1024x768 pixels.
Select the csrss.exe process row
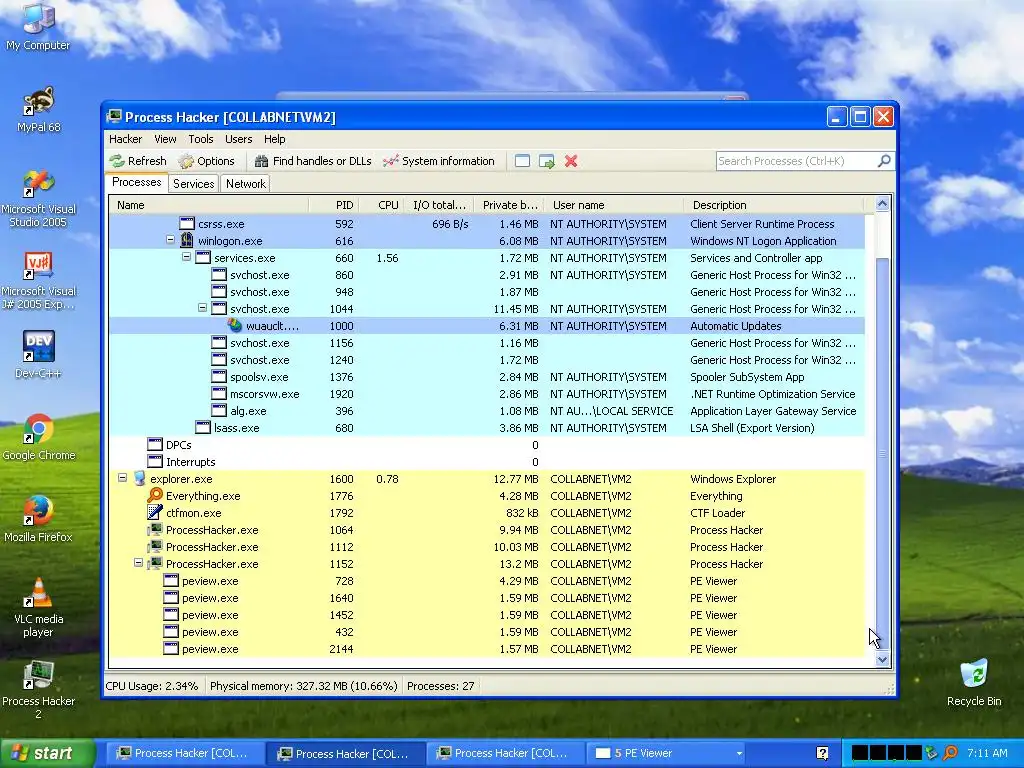487,223
